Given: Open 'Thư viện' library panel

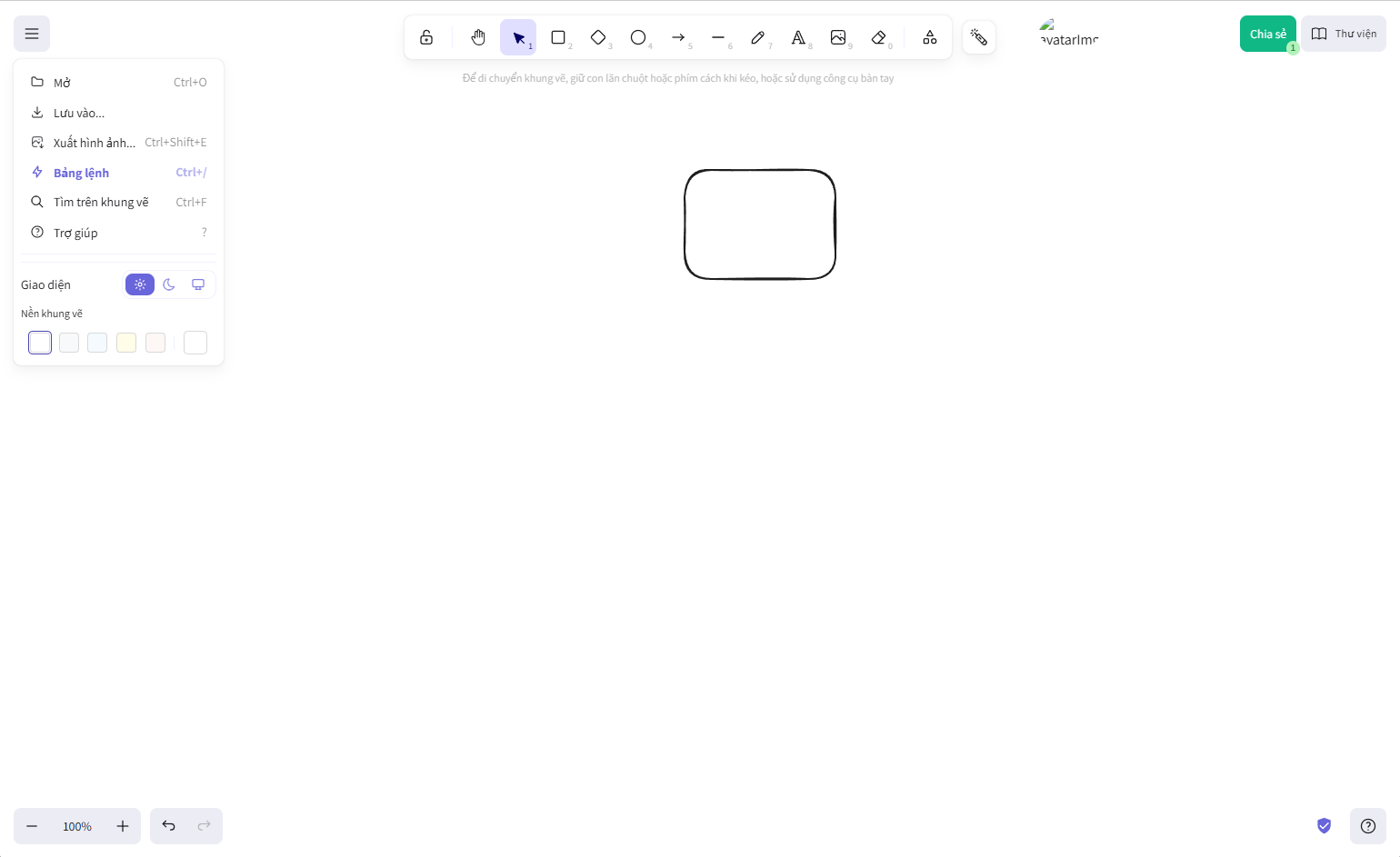Looking at the screenshot, I should [x=1343, y=33].
